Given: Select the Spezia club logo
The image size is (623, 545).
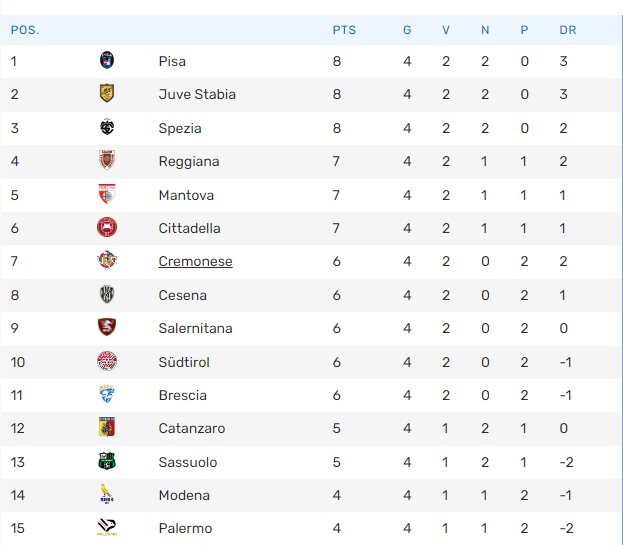Looking at the screenshot, I should [x=107, y=127].
